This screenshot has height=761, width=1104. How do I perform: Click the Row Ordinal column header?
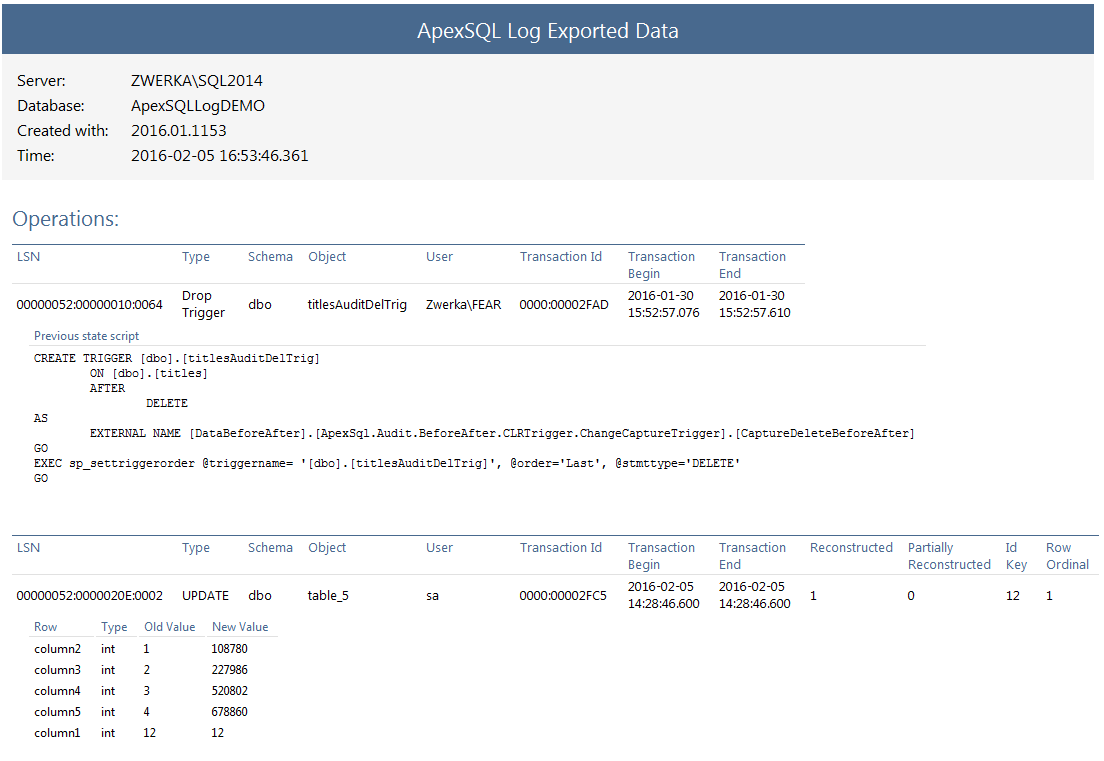pos(1067,556)
